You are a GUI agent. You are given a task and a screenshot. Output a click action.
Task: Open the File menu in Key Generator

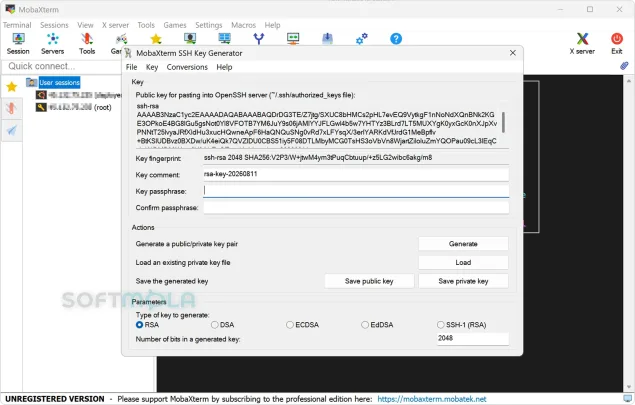(132, 67)
